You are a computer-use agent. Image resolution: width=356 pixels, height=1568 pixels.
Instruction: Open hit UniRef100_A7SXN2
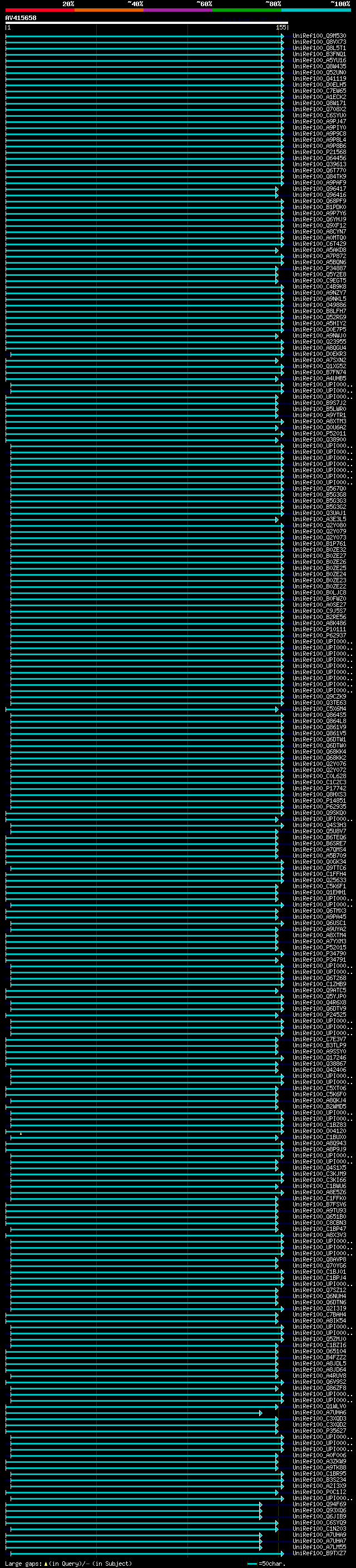coord(319,360)
